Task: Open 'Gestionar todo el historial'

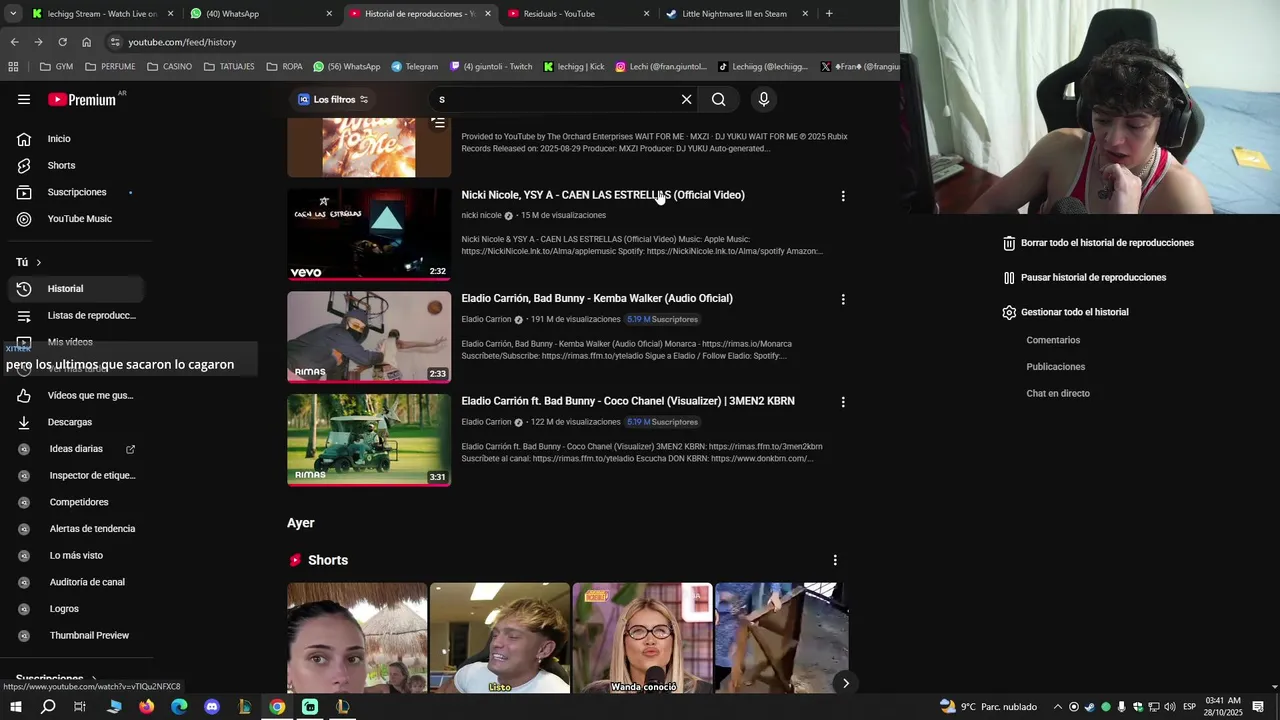Action: click(x=1065, y=312)
